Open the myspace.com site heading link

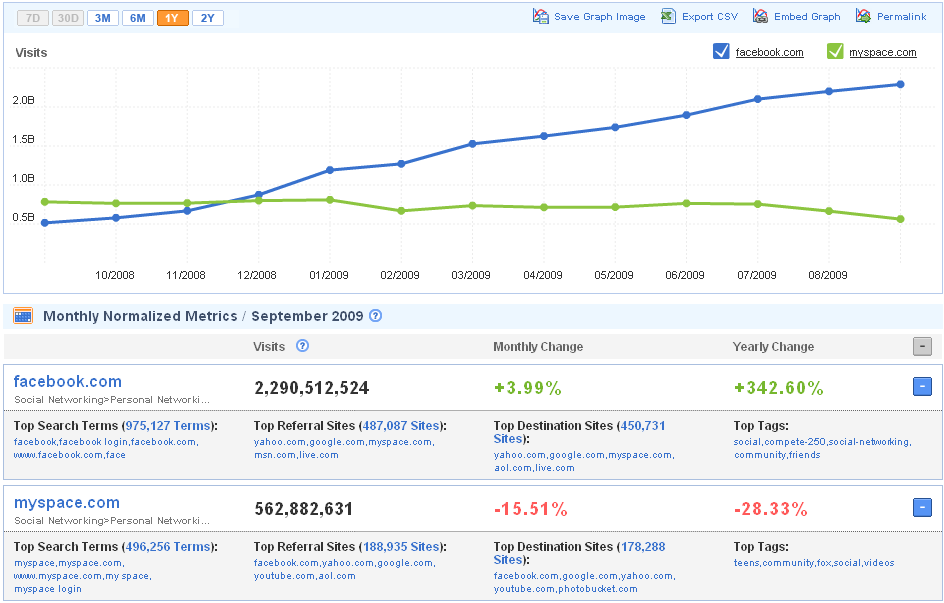(x=67, y=503)
